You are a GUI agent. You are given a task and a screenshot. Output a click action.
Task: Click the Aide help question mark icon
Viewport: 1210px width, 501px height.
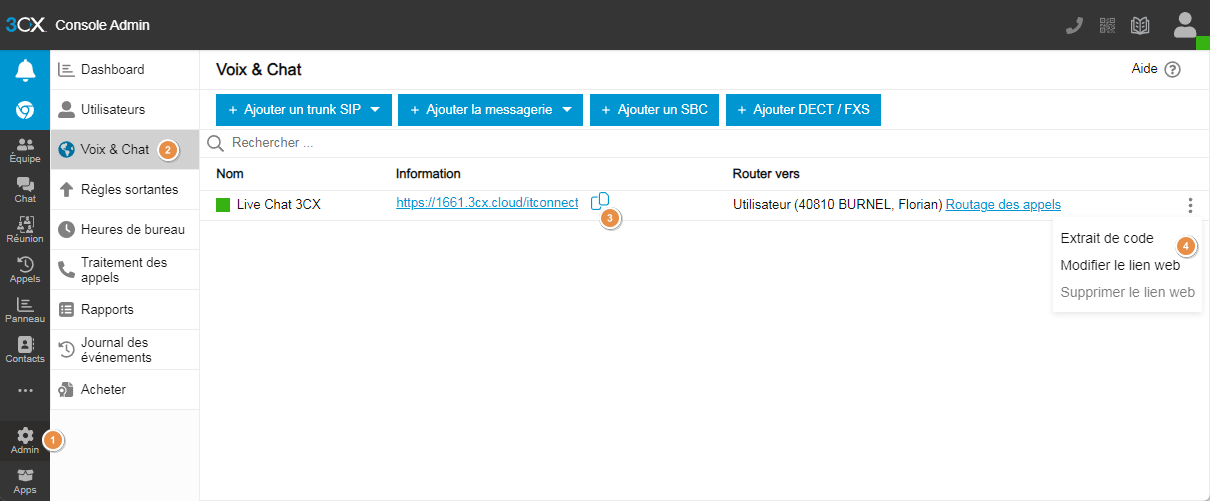pyautogui.click(x=1173, y=70)
